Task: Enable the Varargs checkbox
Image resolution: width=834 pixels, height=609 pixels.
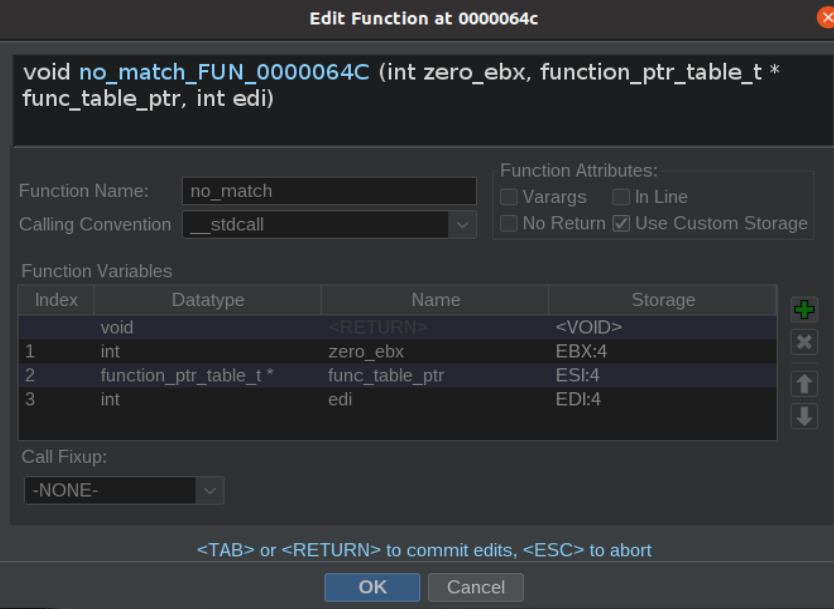Action: coord(508,197)
